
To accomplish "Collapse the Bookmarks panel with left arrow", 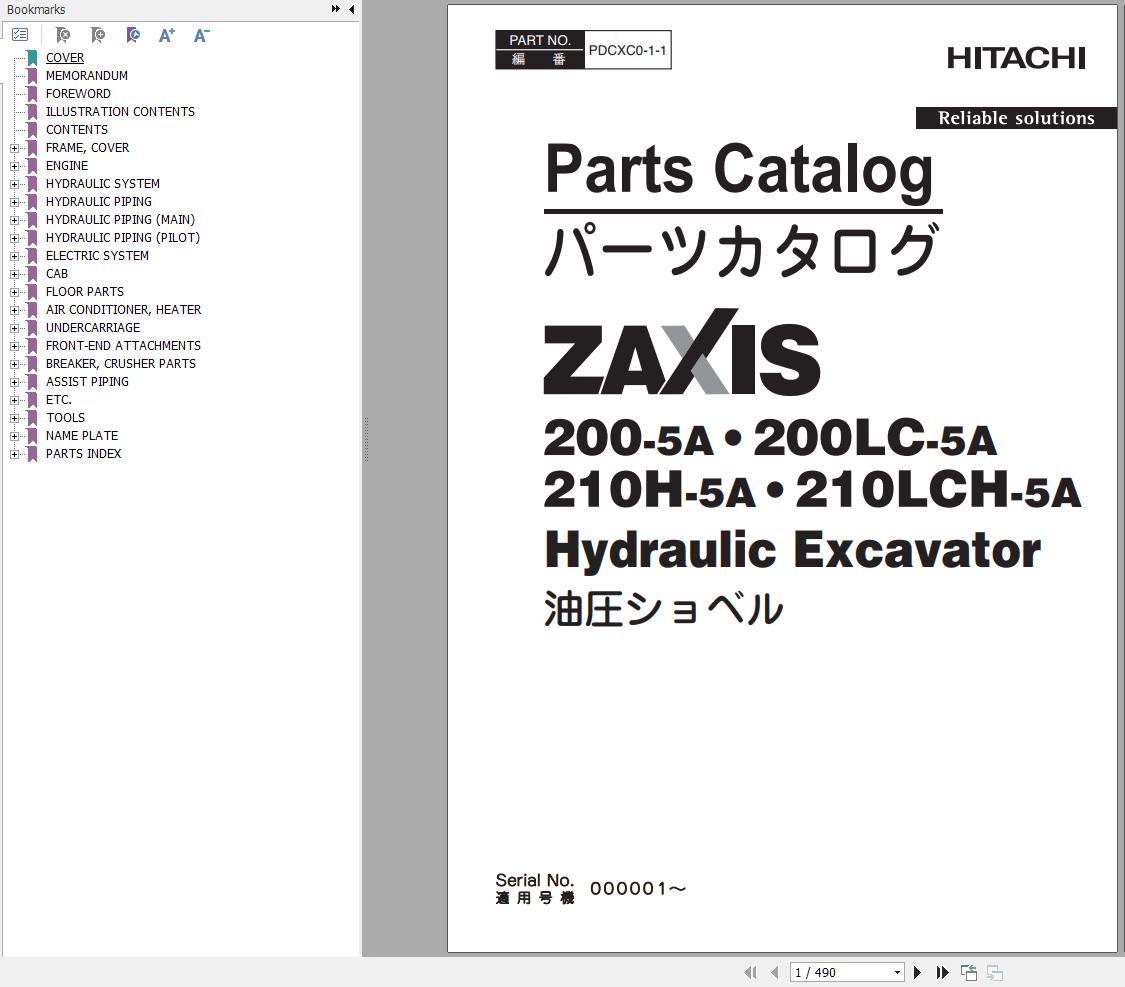I will tap(352, 9).
